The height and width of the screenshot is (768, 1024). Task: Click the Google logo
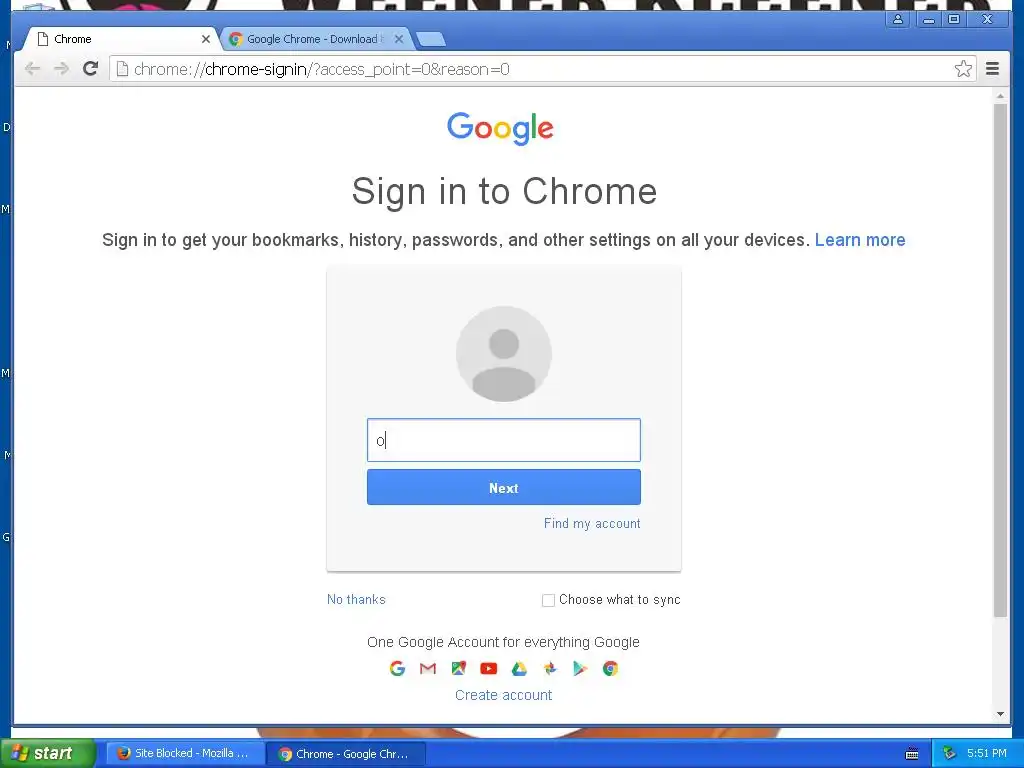(500, 128)
